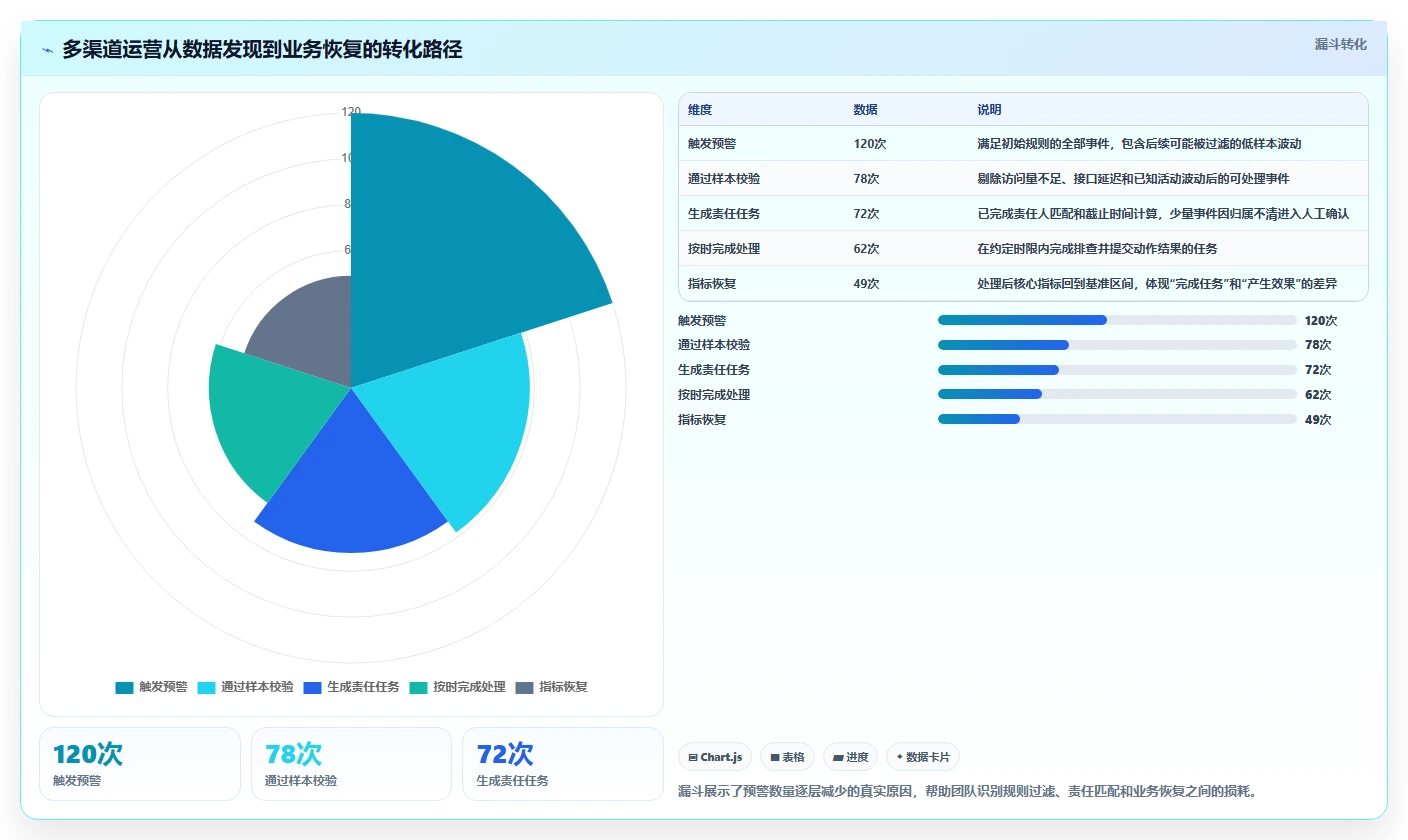
Task: Click the 72次 table cell
Action: pos(867,214)
